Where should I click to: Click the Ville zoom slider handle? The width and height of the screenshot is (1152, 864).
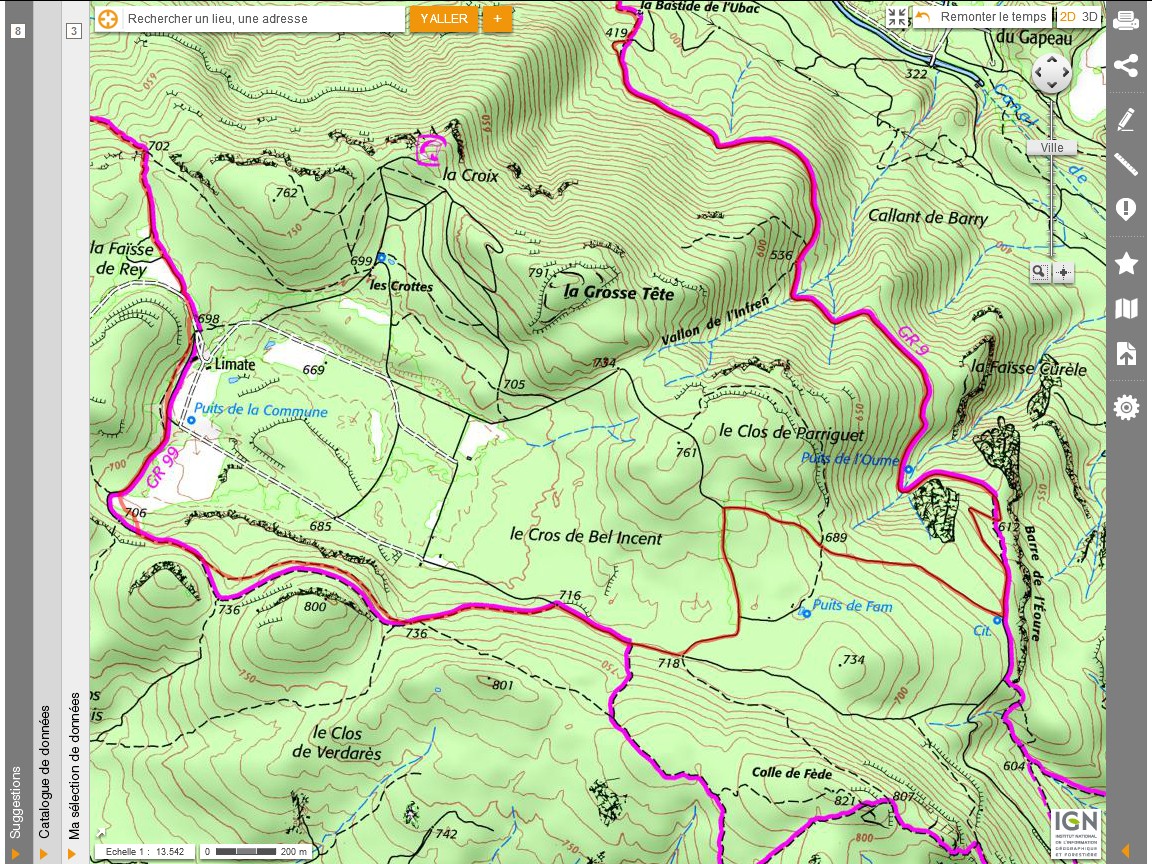pos(1051,148)
